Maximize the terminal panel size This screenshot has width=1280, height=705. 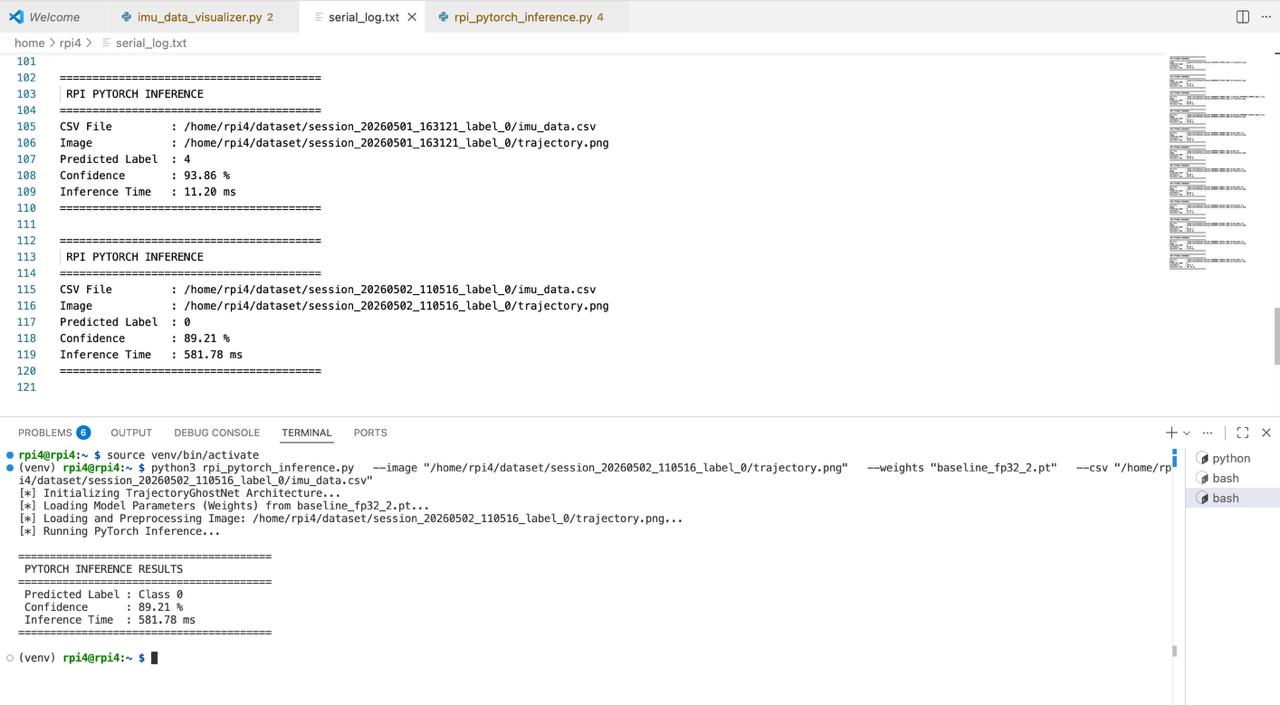pyautogui.click(x=1242, y=433)
